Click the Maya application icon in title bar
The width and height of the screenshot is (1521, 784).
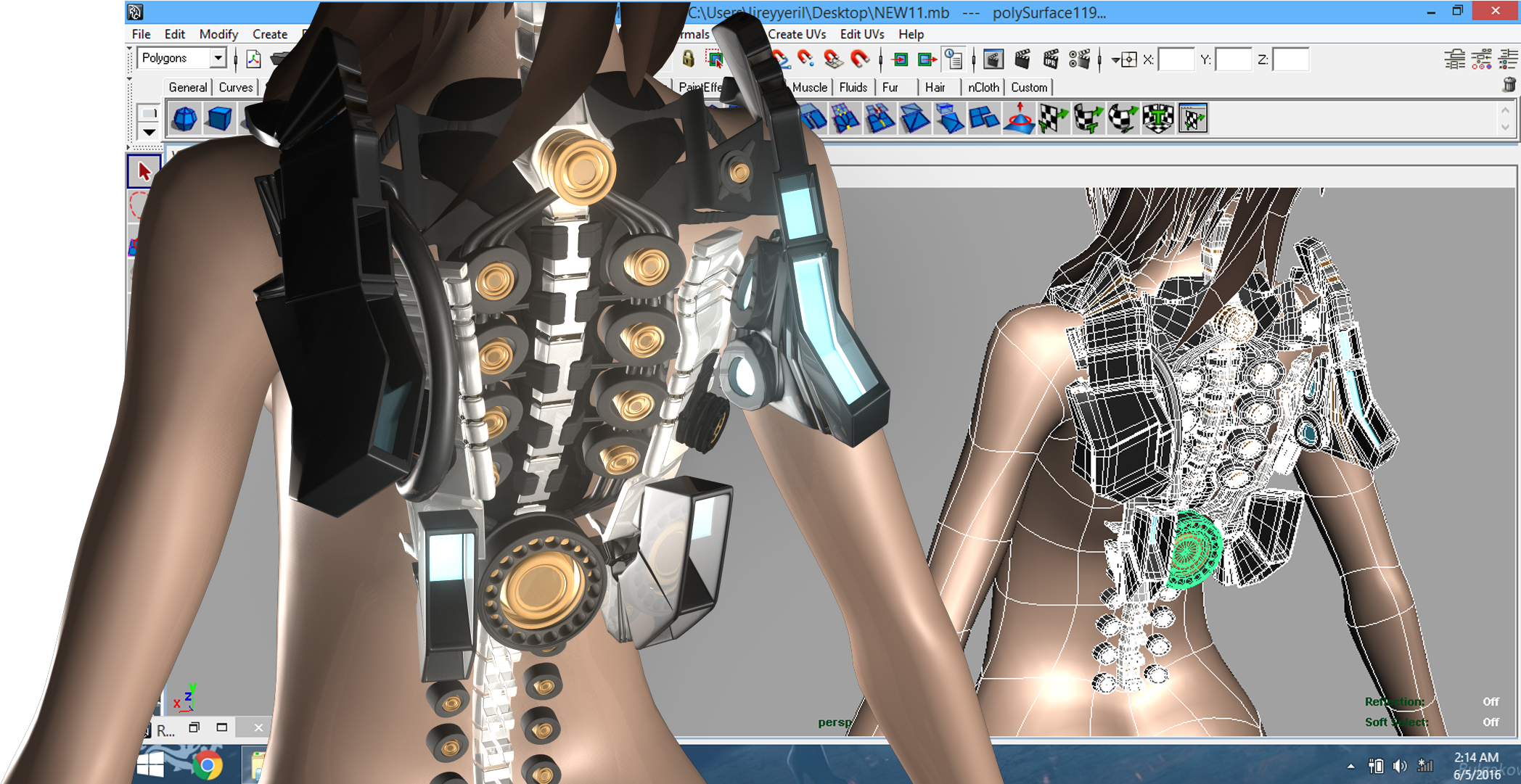point(135,12)
